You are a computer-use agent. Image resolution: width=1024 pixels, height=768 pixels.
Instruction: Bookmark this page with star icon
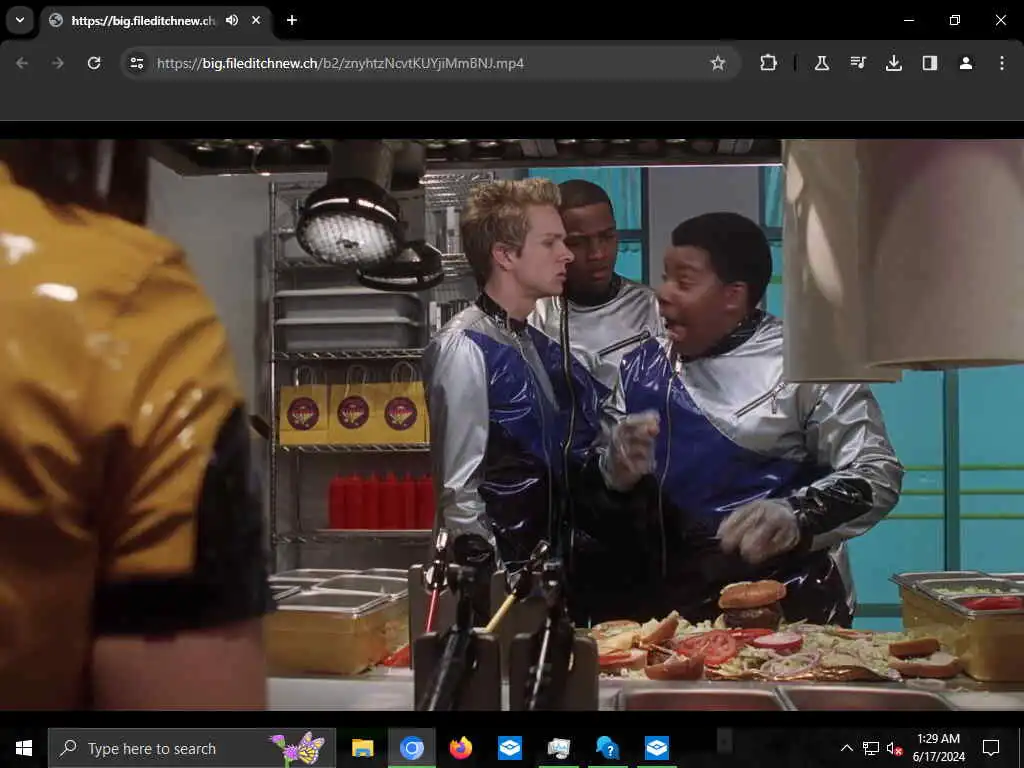[718, 63]
